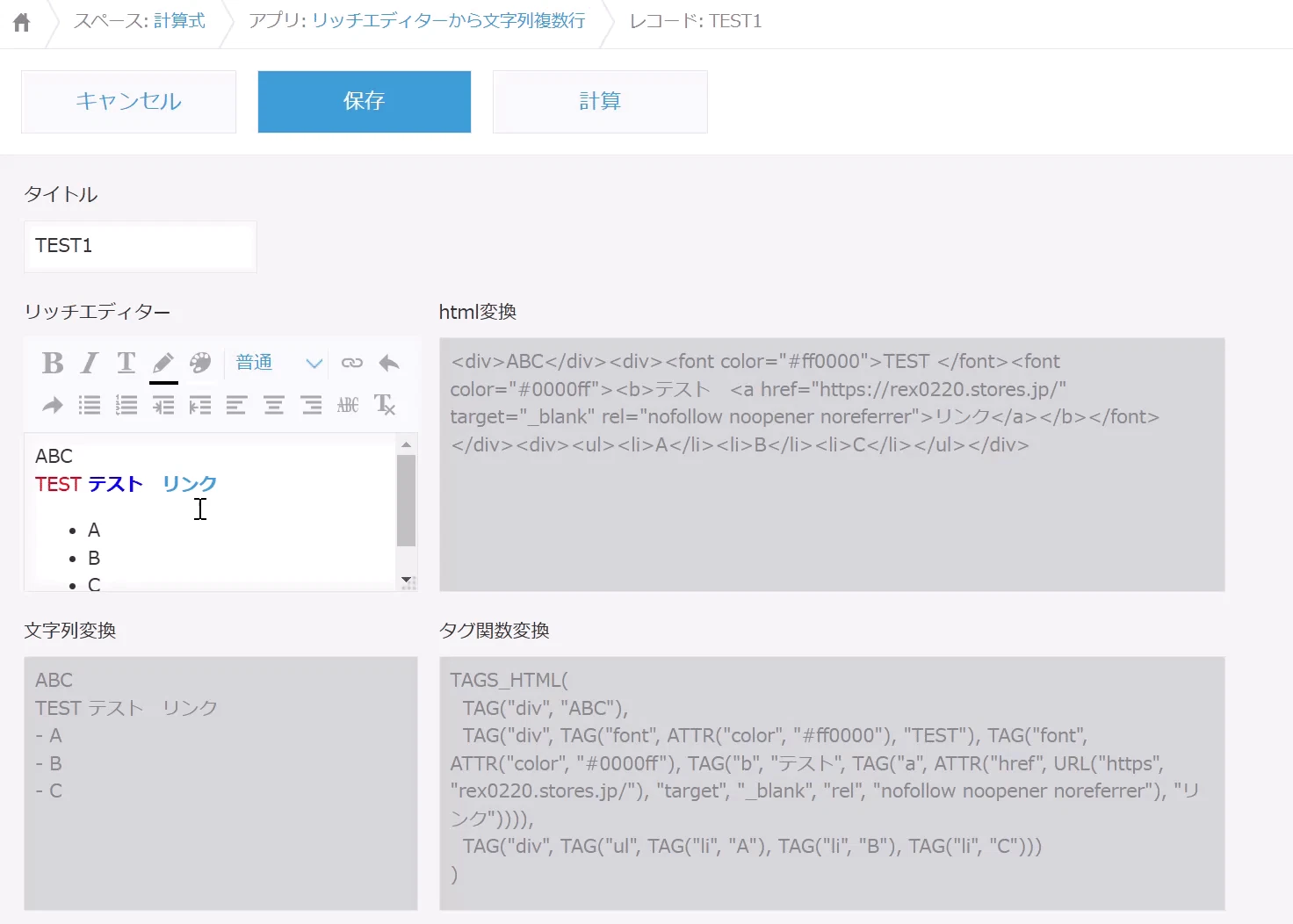Open the background color palette tool

[200, 363]
